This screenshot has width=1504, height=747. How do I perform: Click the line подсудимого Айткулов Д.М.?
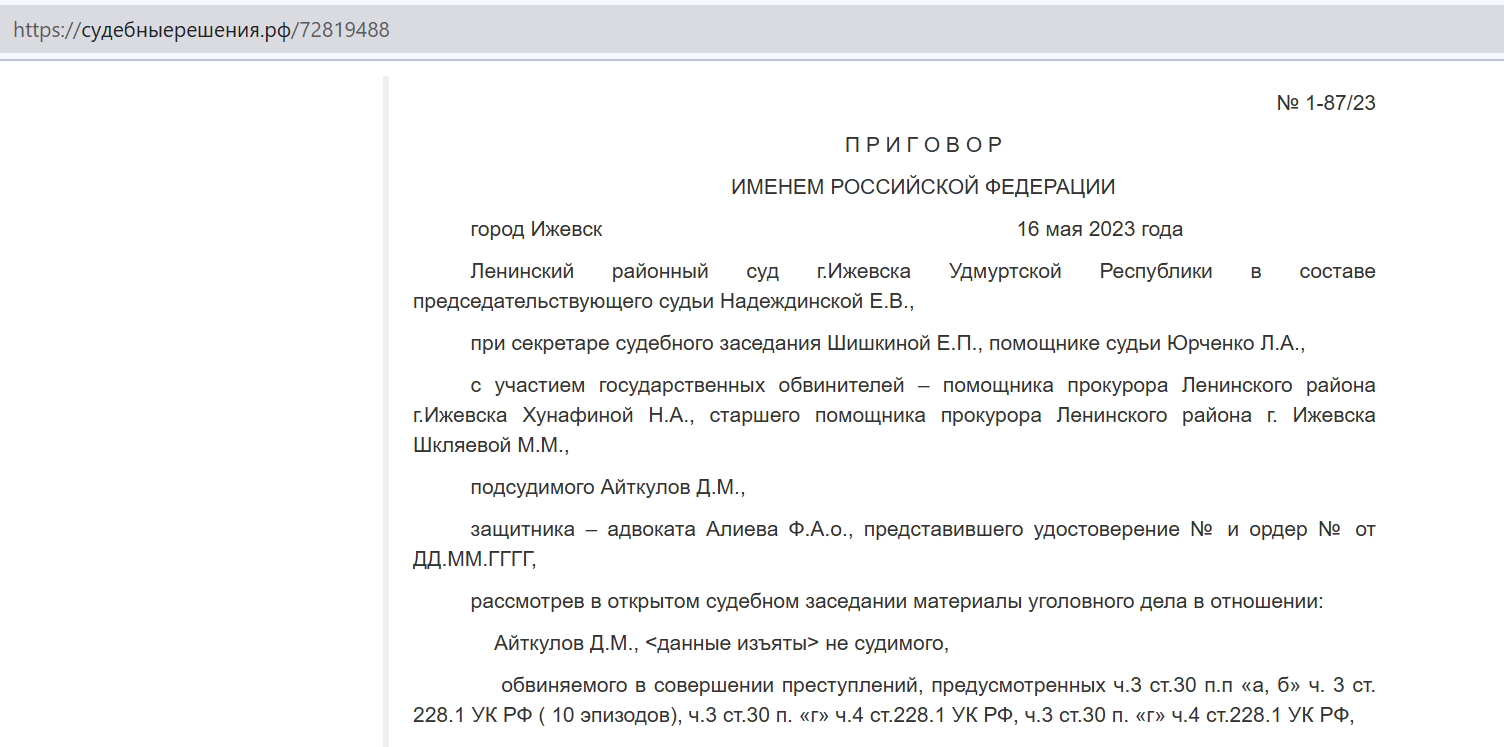click(x=608, y=487)
